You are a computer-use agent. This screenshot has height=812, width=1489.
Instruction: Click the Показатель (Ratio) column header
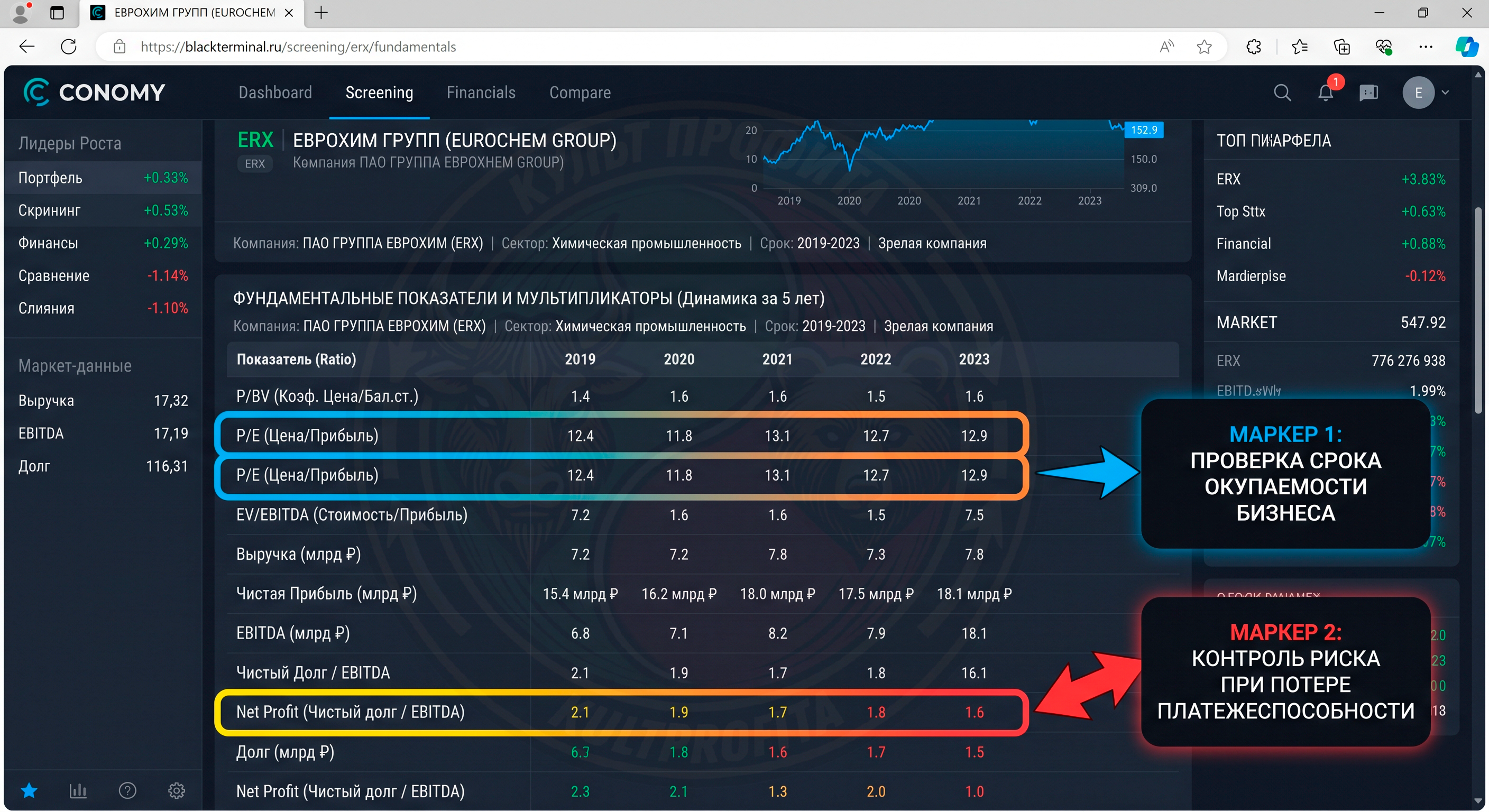click(x=296, y=359)
